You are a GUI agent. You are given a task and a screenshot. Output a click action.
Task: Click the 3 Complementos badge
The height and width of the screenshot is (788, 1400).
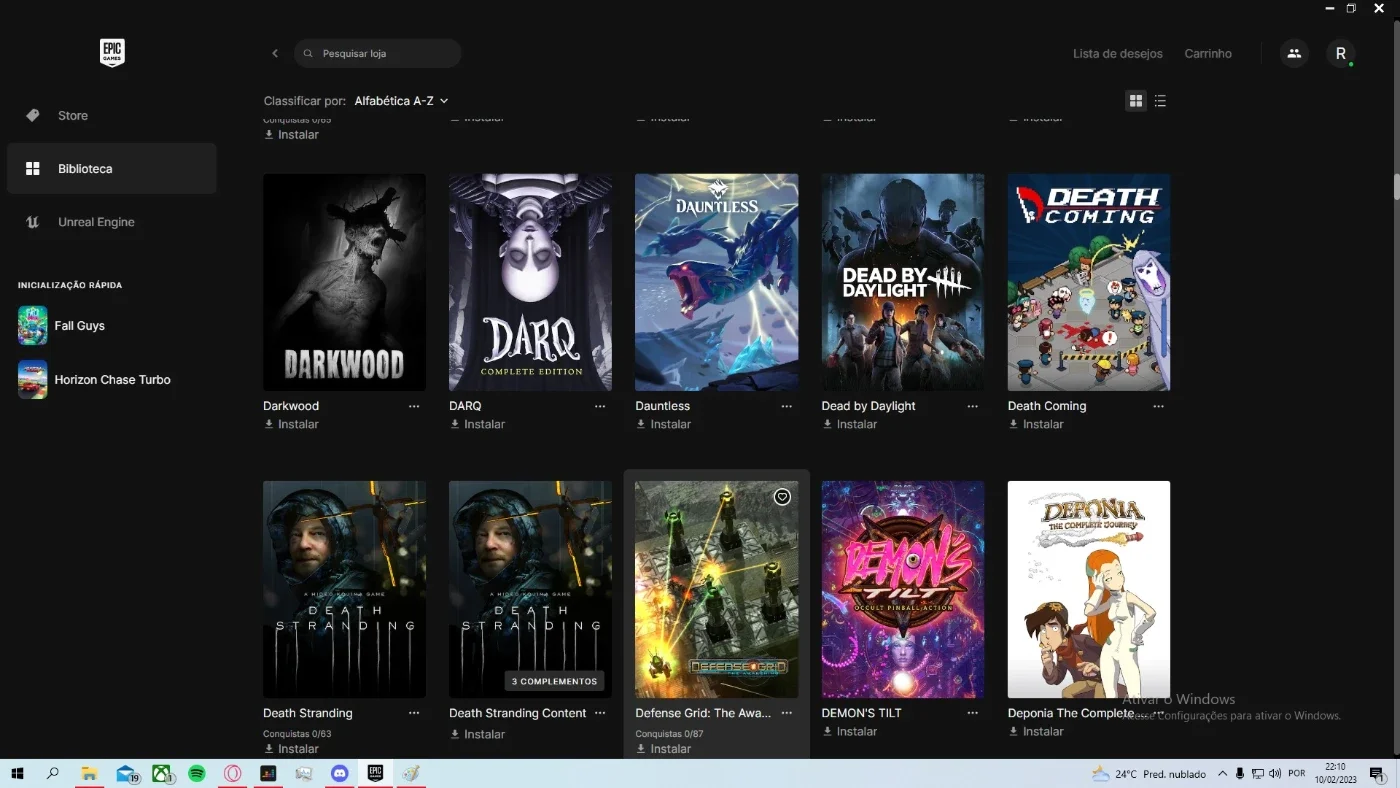555,681
